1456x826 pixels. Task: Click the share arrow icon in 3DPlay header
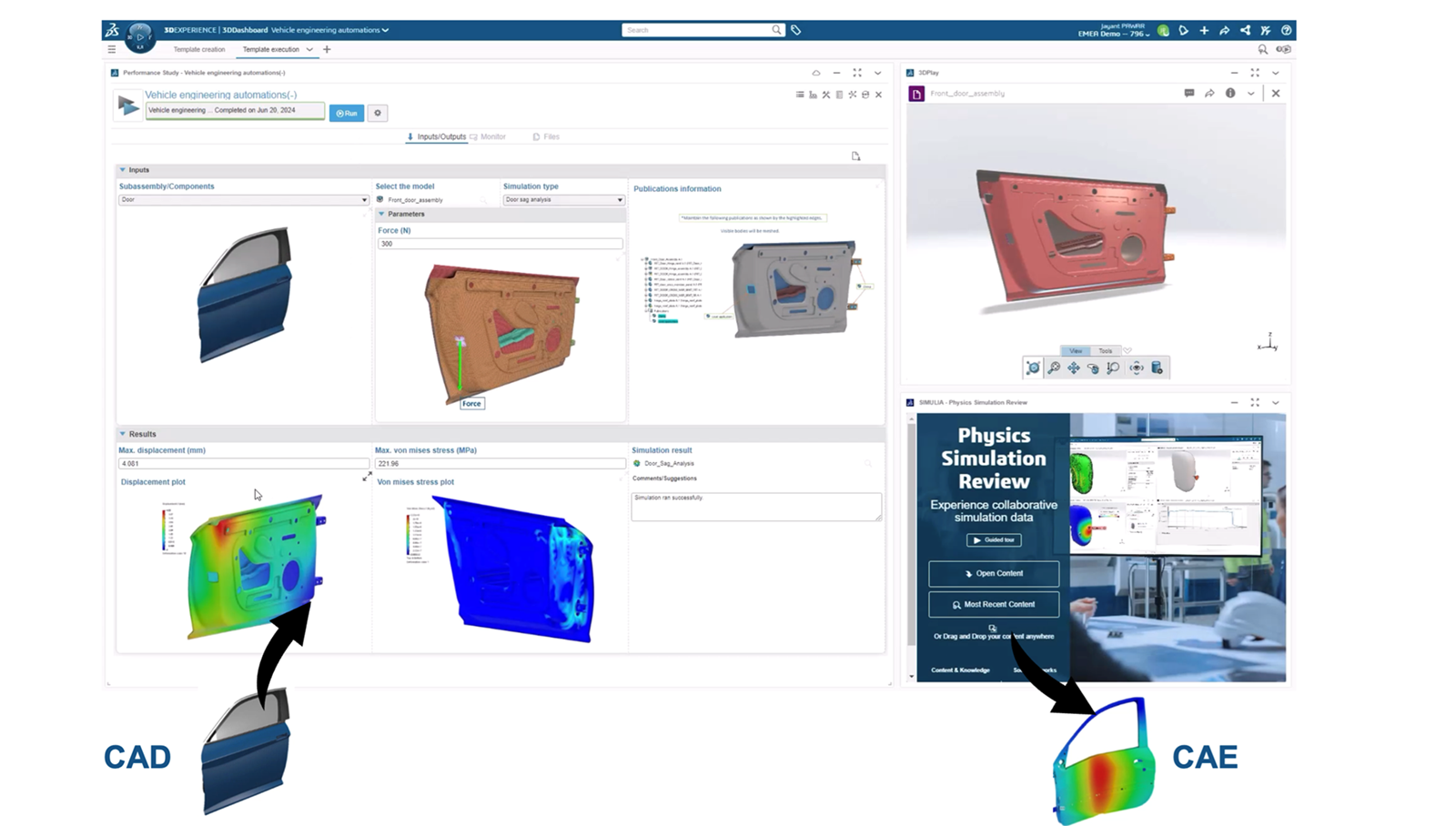click(x=1209, y=93)
